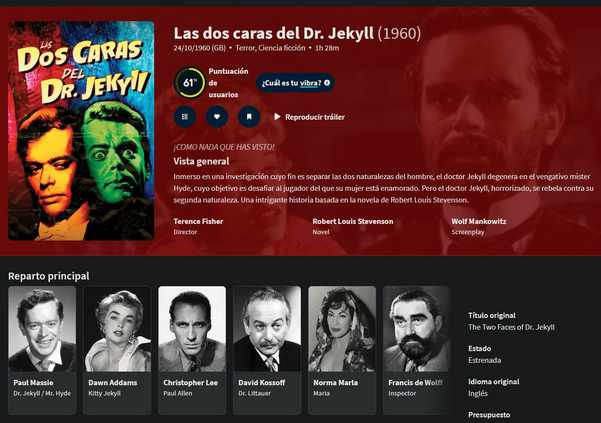601x423 pixels.
Task: Click the play triangle beside Reproducir tráiler
Action: [278, 116]
